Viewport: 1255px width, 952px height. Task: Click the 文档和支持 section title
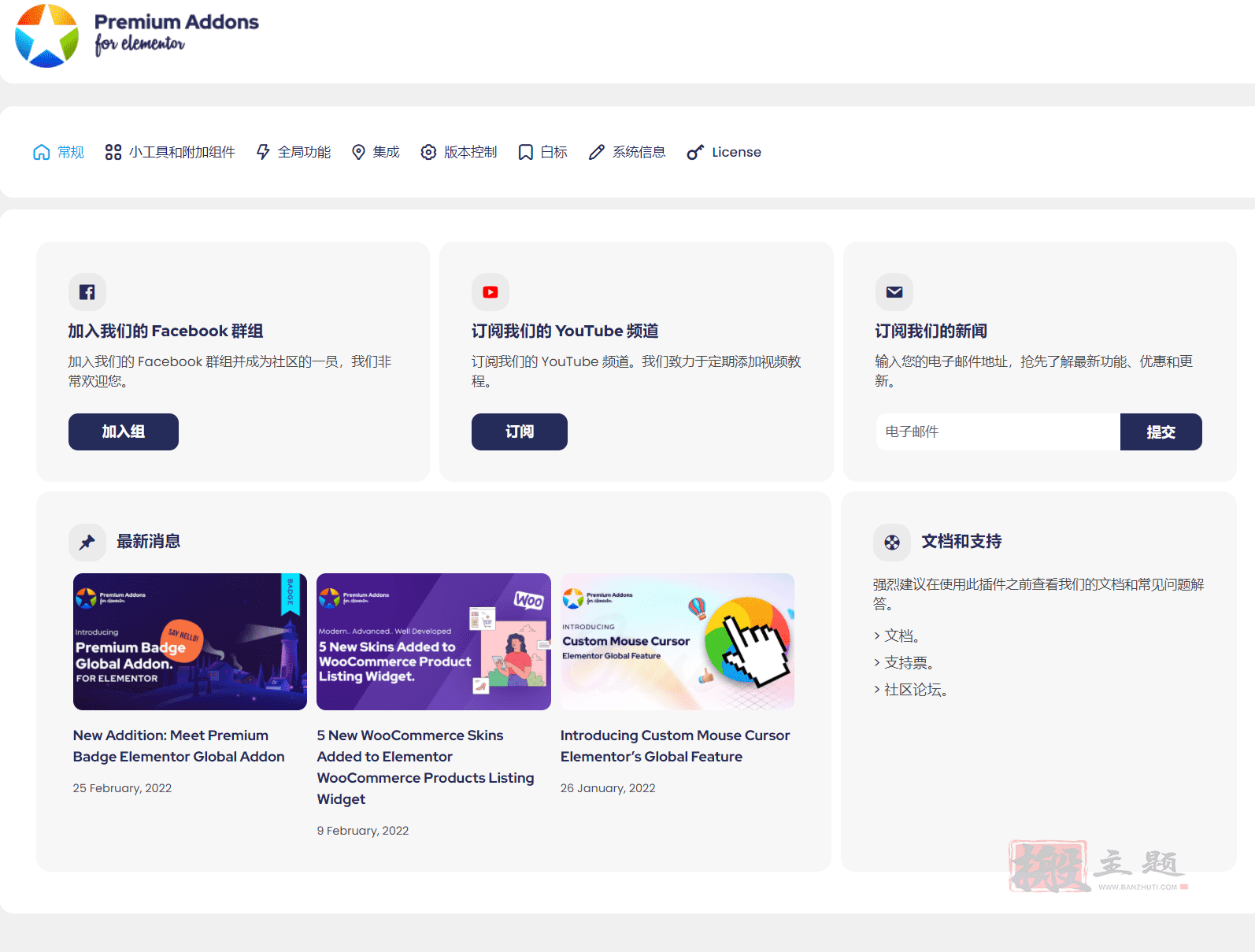pyautogui.click(x=962, y=542)
